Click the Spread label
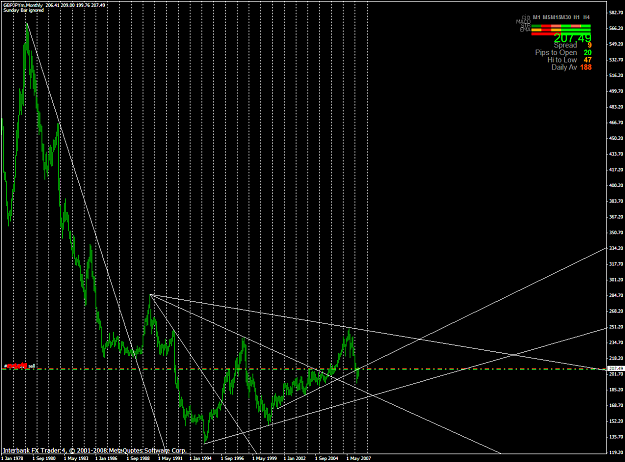625x462 pixels. coord(565,45)
